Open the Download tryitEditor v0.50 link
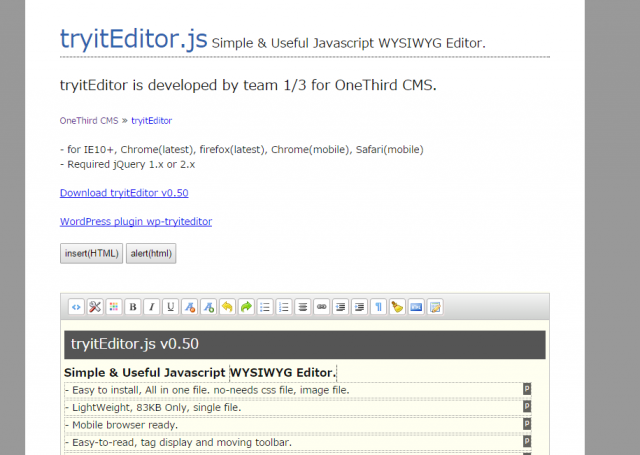This screenshot has width=640, height=455. (124, 193)
